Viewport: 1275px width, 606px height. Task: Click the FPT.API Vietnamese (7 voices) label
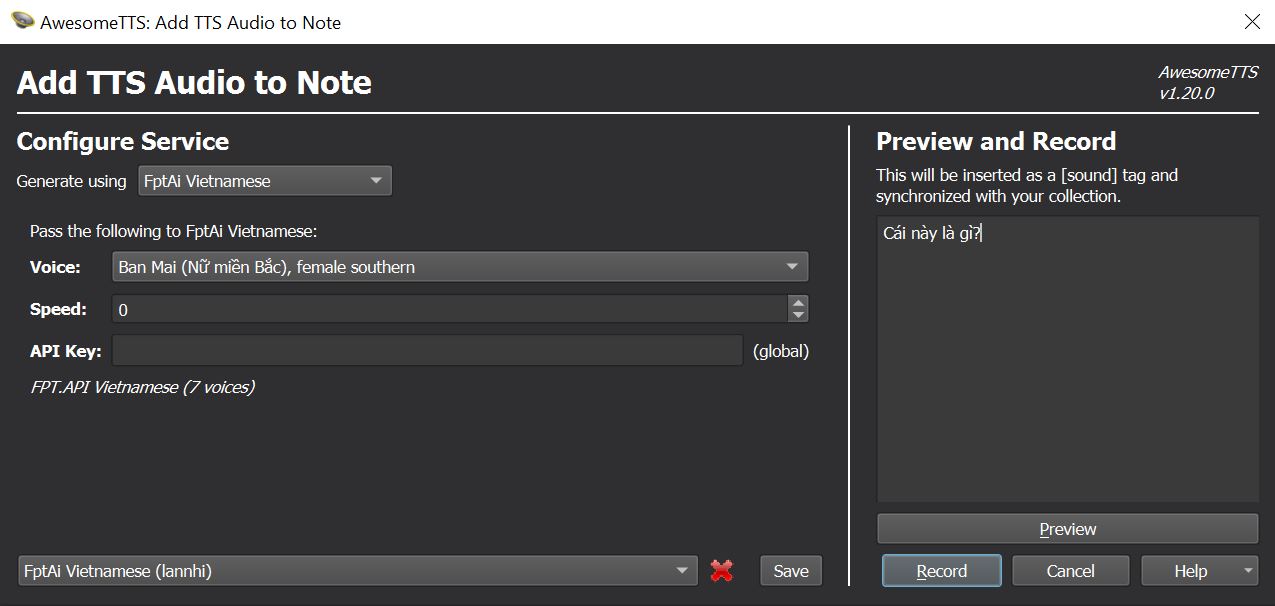tap(144, 387)
